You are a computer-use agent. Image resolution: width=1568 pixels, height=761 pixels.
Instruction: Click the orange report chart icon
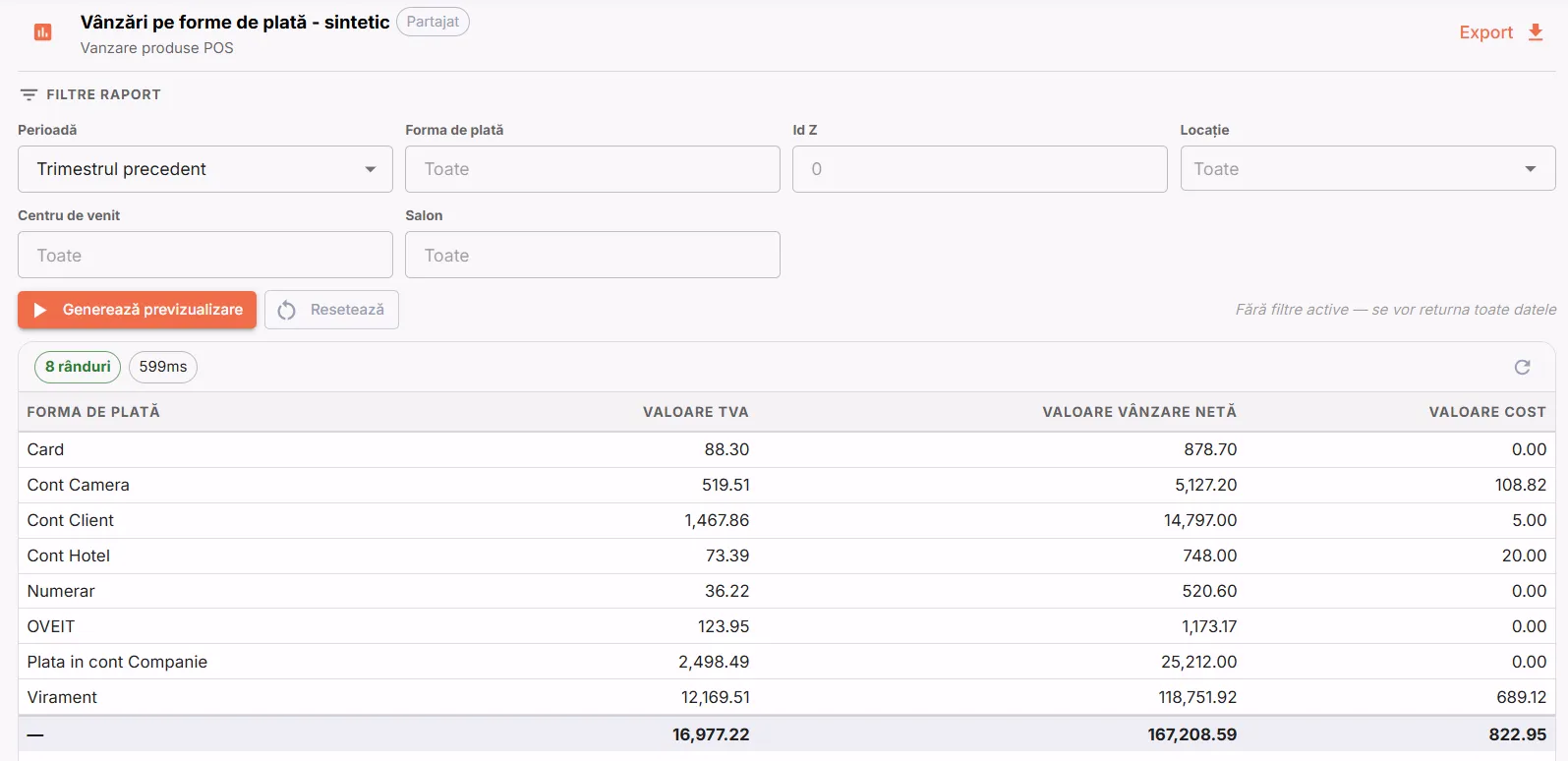[x=42, y=32]
